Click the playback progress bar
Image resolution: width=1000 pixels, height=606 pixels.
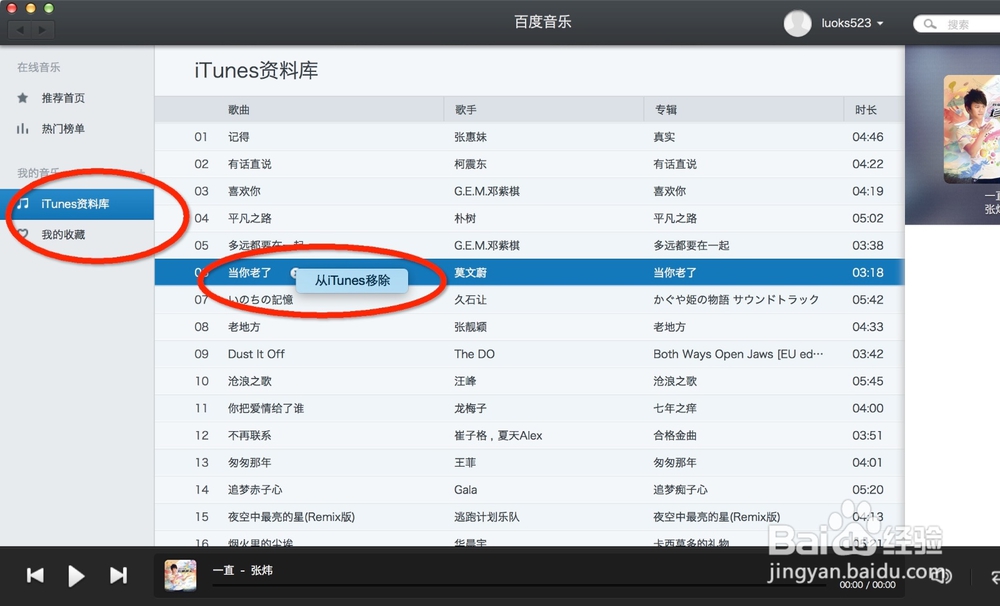point(520,584)
